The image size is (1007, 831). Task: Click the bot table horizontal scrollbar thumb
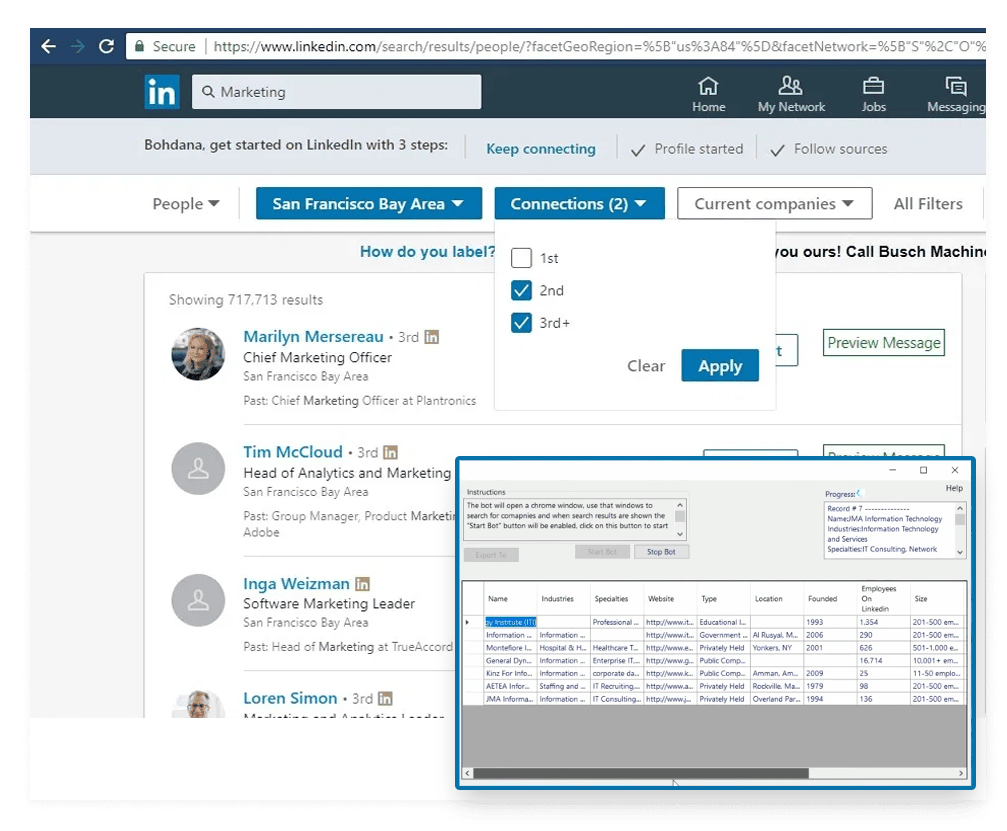[641, 773]
